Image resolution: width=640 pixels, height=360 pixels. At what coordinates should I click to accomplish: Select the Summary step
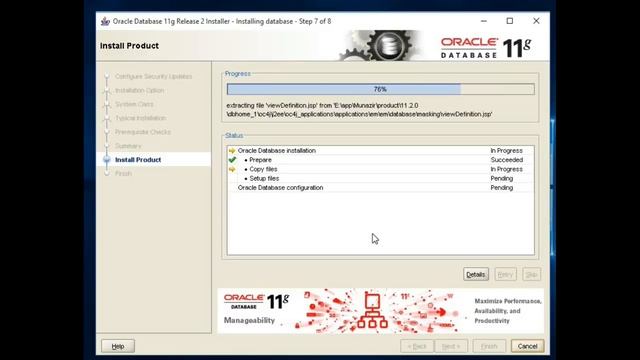point(128,146)
